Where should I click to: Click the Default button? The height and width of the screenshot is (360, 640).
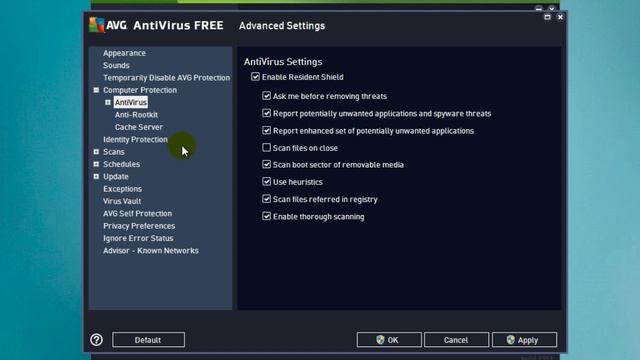(149, 340)
